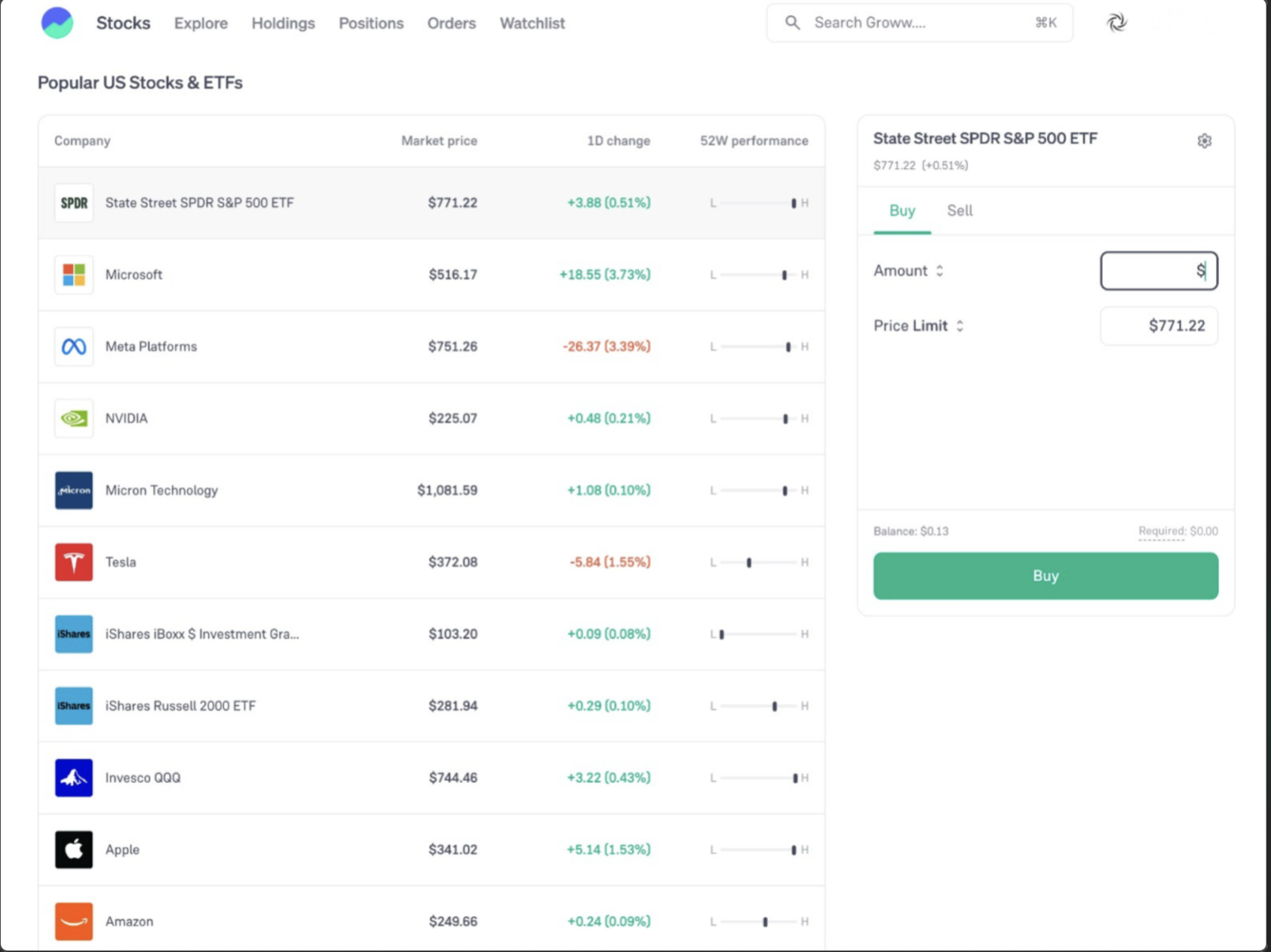Go to the Positions page
The height and width of the screenshot is (952, 1271).
tap(371, 24)
